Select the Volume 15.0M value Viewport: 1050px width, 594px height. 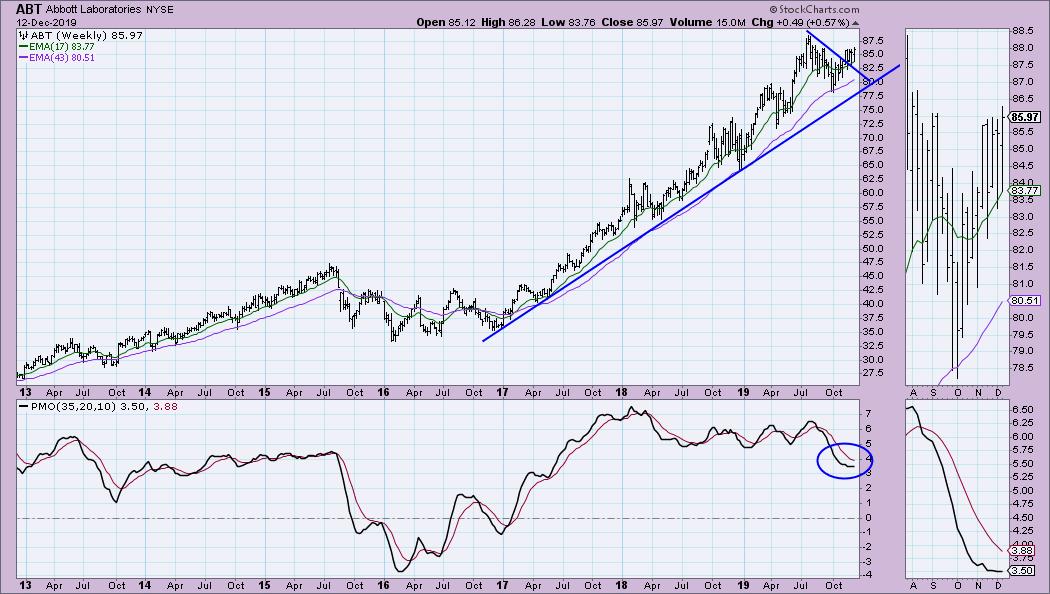707,22
